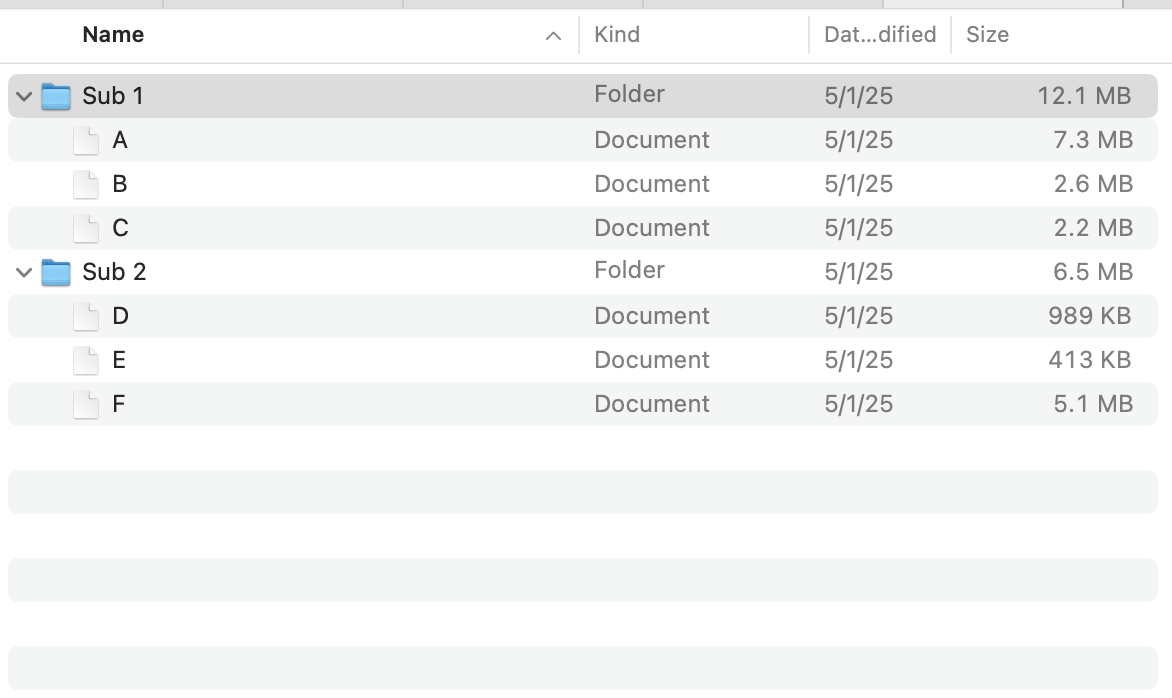
Task: Select document C file icon
Action: point(86,228)
